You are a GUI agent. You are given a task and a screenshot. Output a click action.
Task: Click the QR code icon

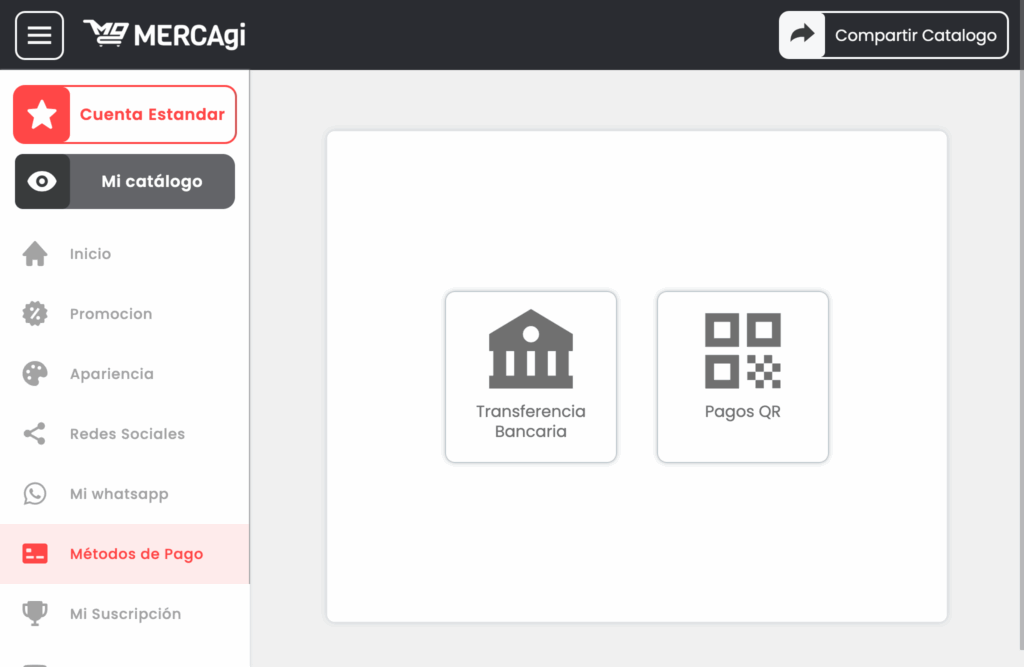(x=742, y=351)
